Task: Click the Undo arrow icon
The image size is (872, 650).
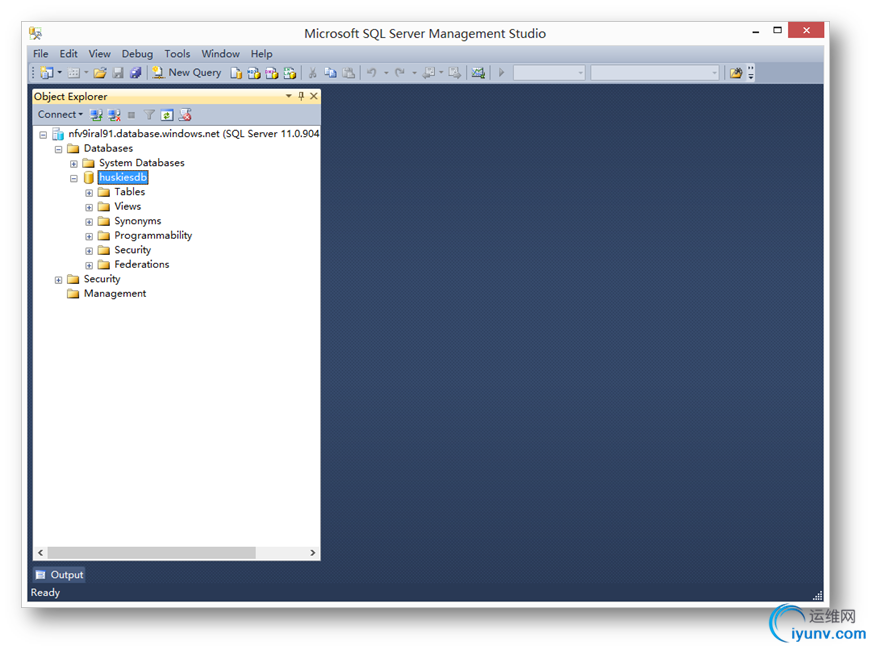Action: click(371, 73)
